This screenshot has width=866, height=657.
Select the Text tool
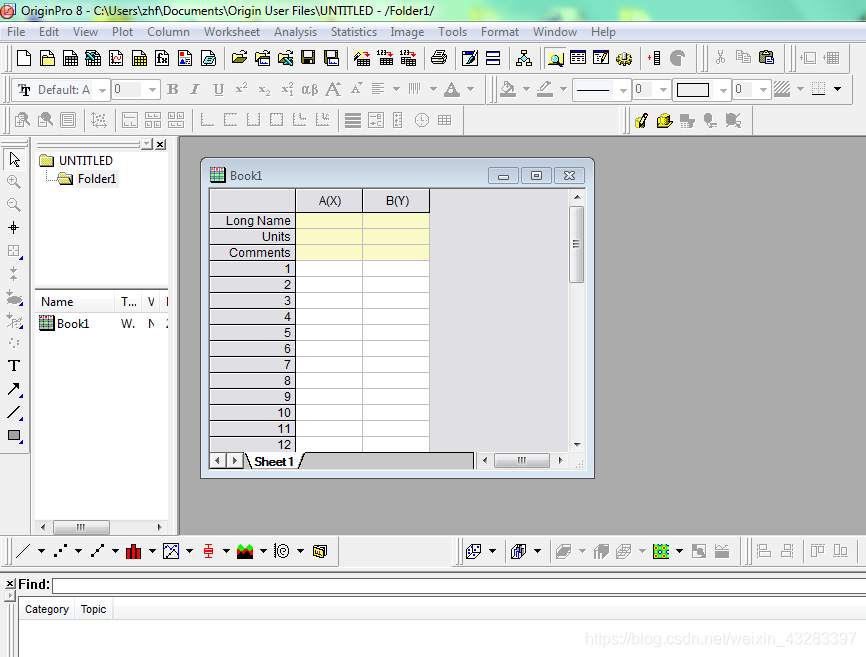[x=14, y=366]
